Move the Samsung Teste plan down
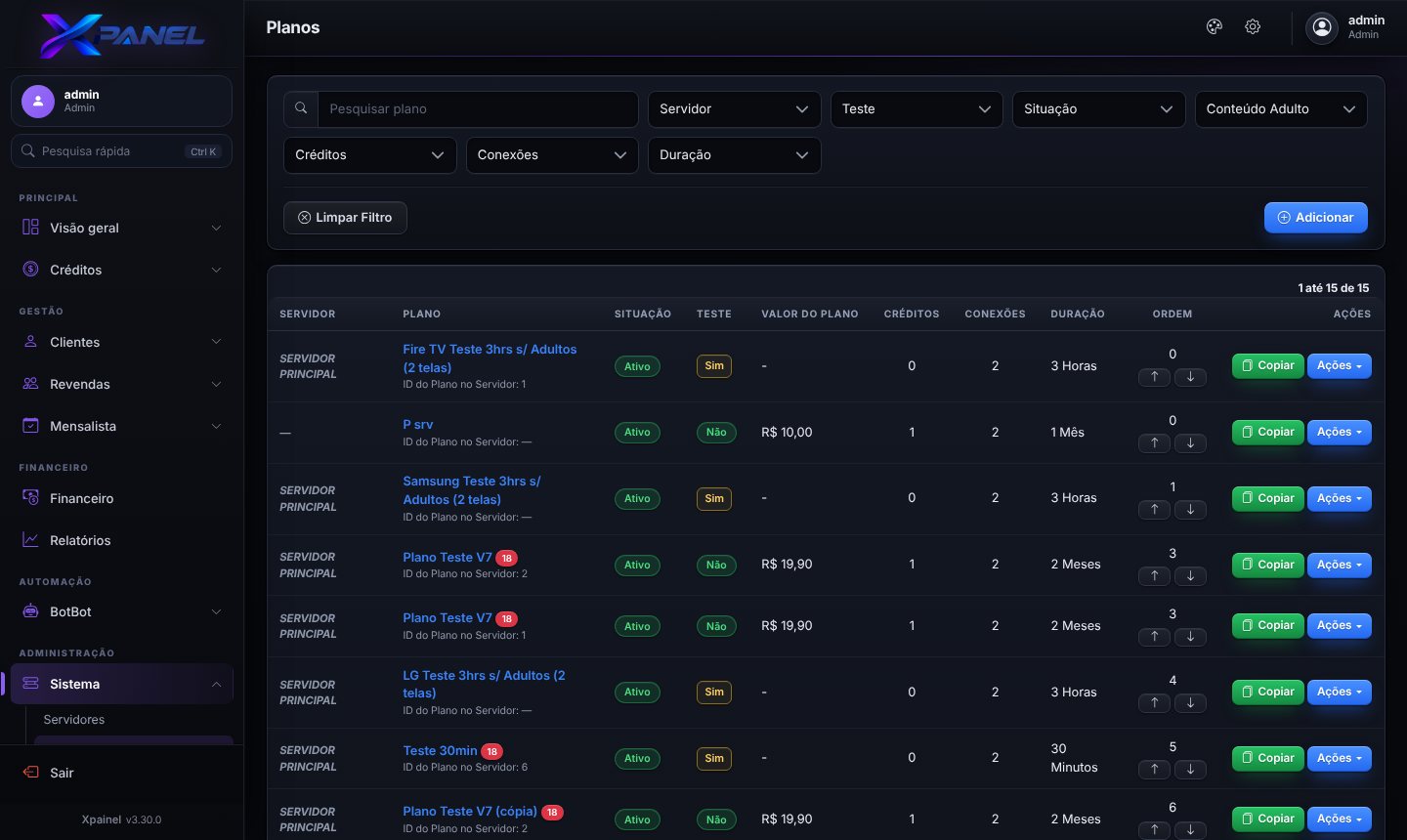1407x840 pixels. pyautogui.click(x=1190, y=510)
